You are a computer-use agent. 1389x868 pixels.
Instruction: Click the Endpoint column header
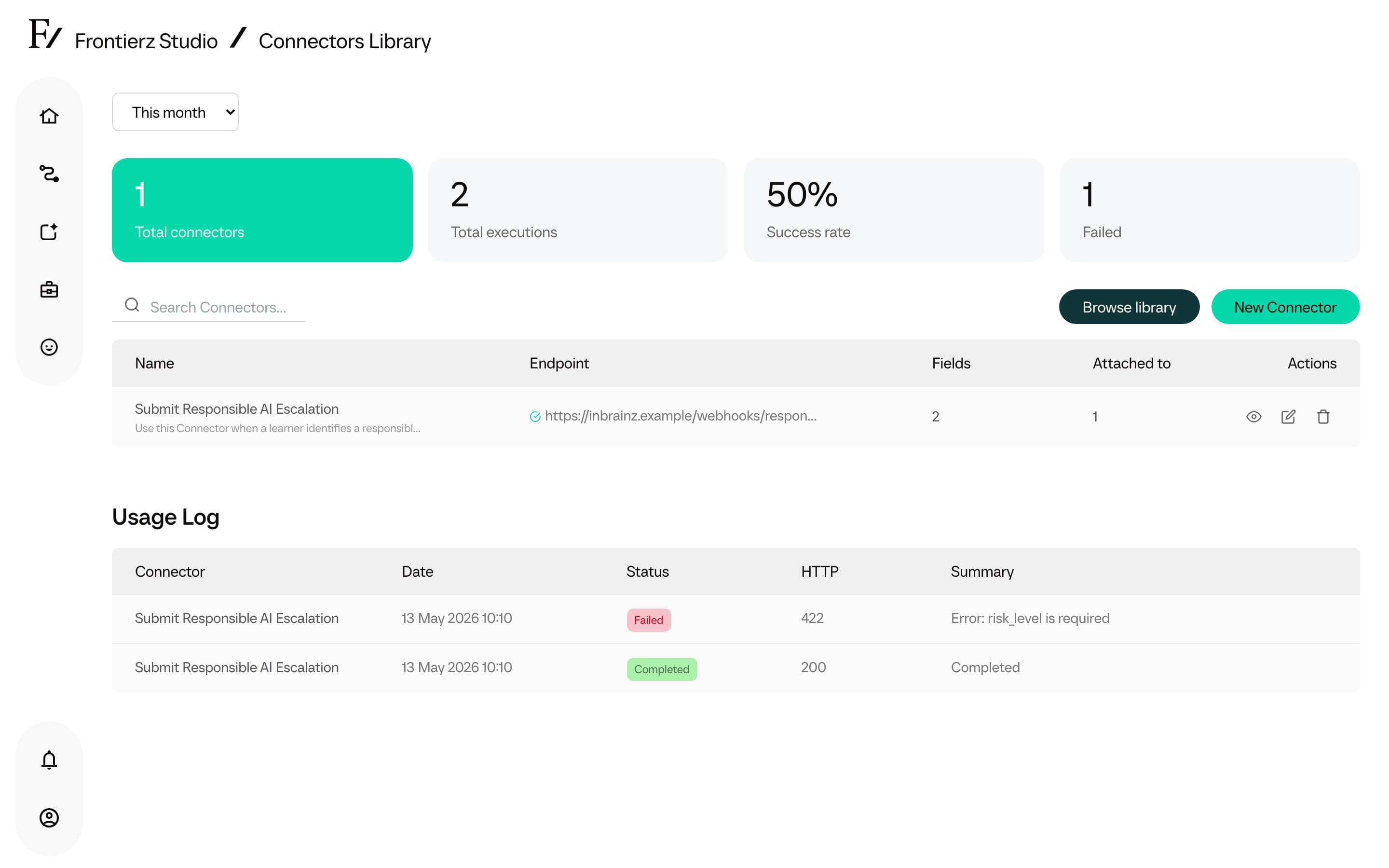pyautogui.click(x=558, y=364)
